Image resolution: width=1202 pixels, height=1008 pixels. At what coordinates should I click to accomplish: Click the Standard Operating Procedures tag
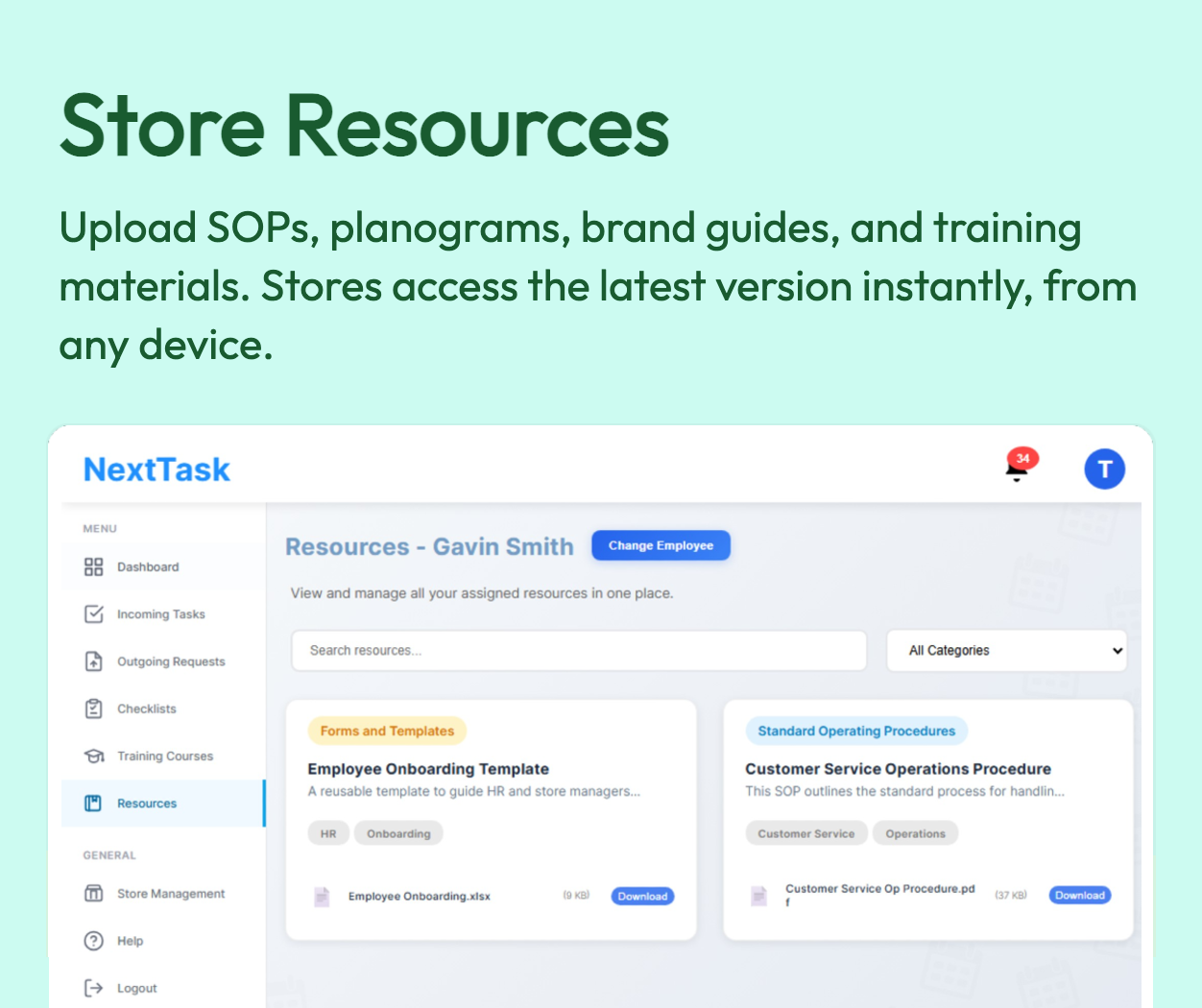856,731
